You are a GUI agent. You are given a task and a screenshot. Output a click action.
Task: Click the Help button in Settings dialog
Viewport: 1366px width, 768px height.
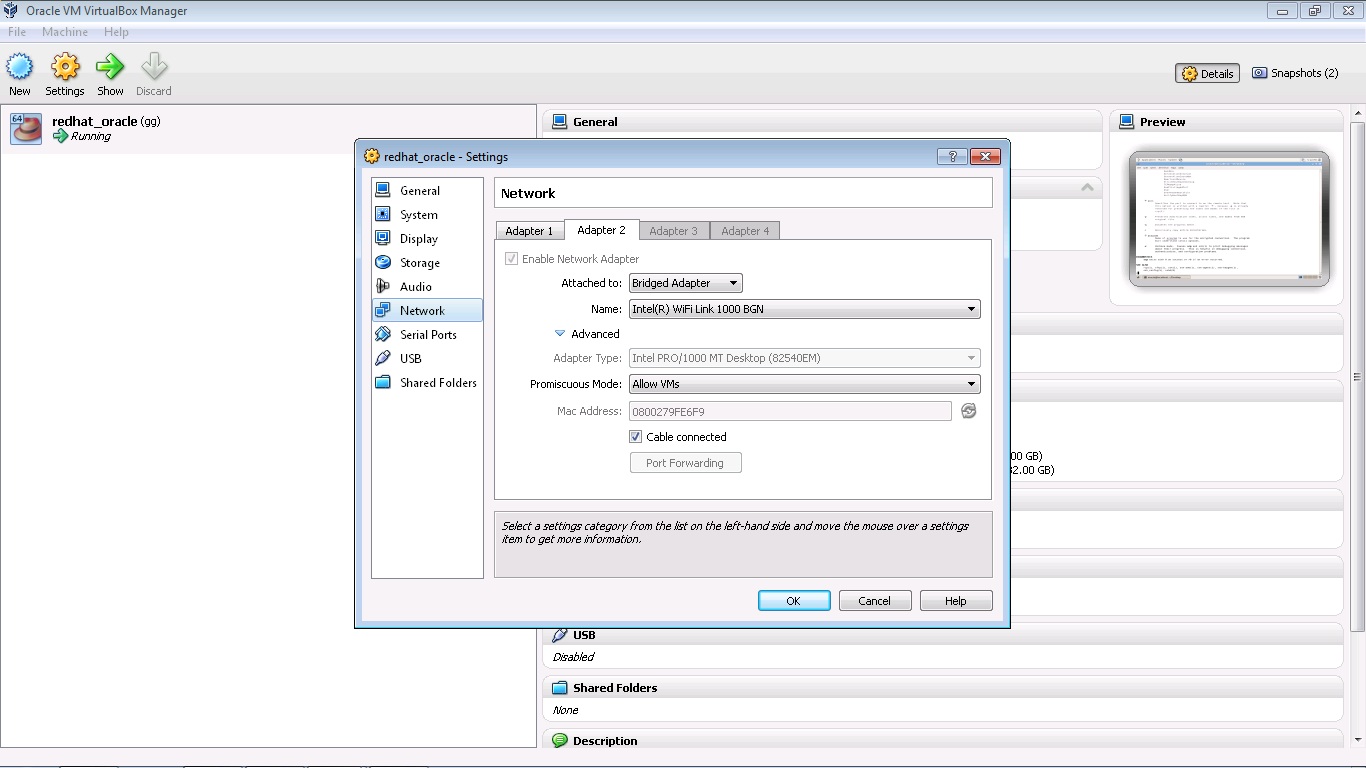pyautogui.click(x=956, y=601)
